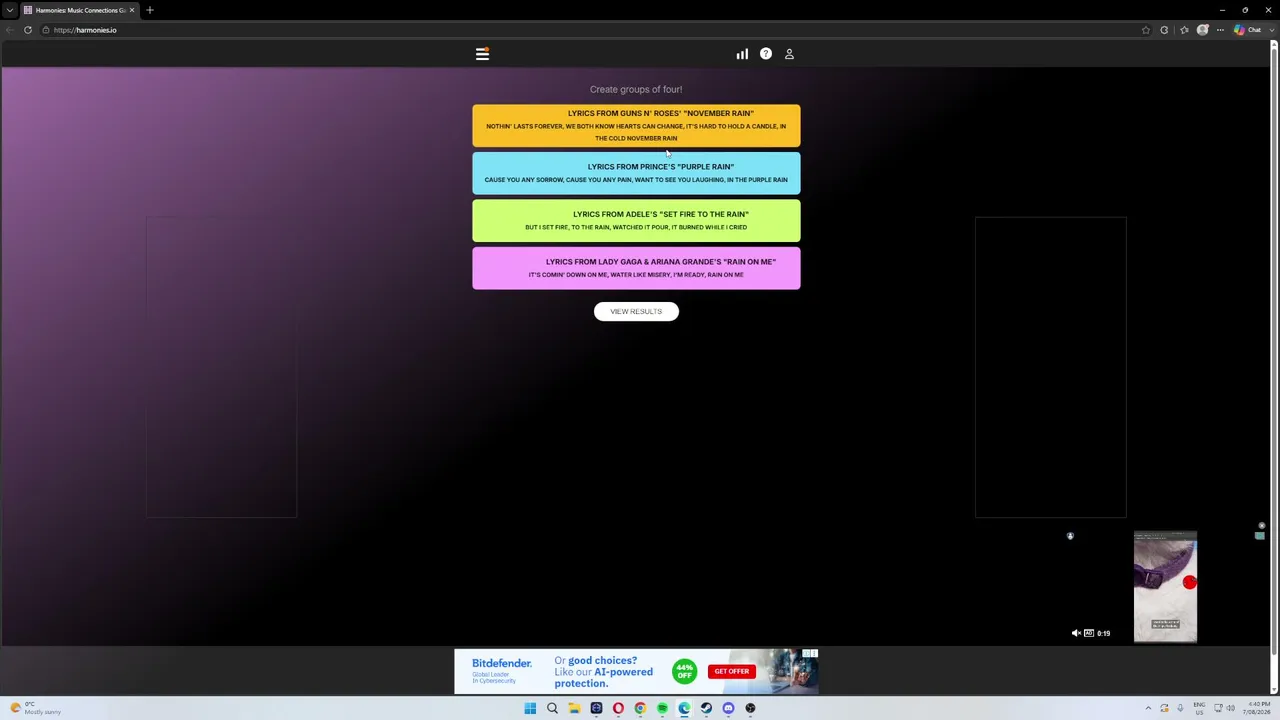1280x720 pixels.
Task: Click the Rain On Me lyrics group
Action: 636,268
